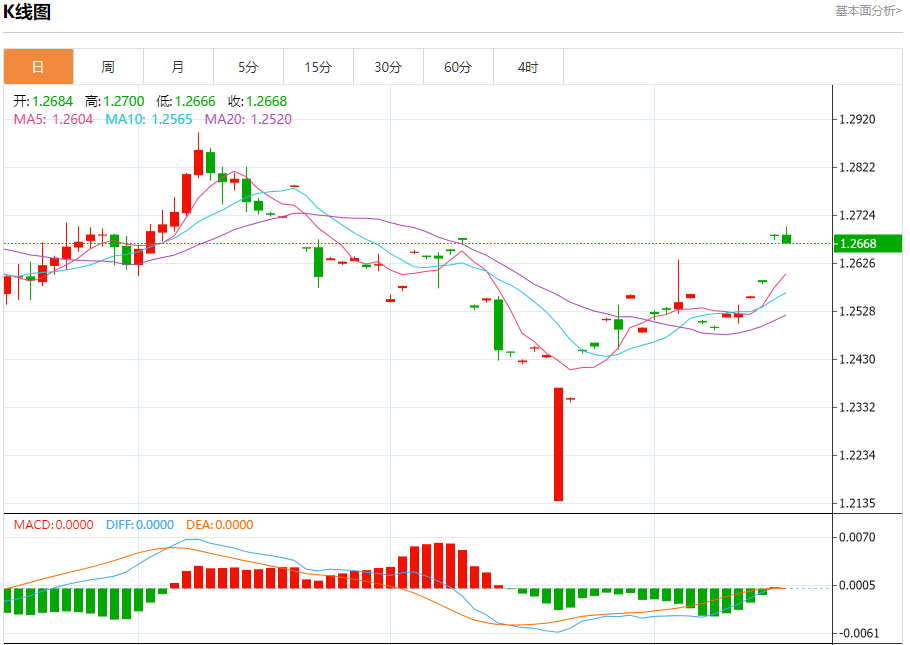Click the DIFF:0.0000 label
This screenshot has height=645, width=910.
140,525
